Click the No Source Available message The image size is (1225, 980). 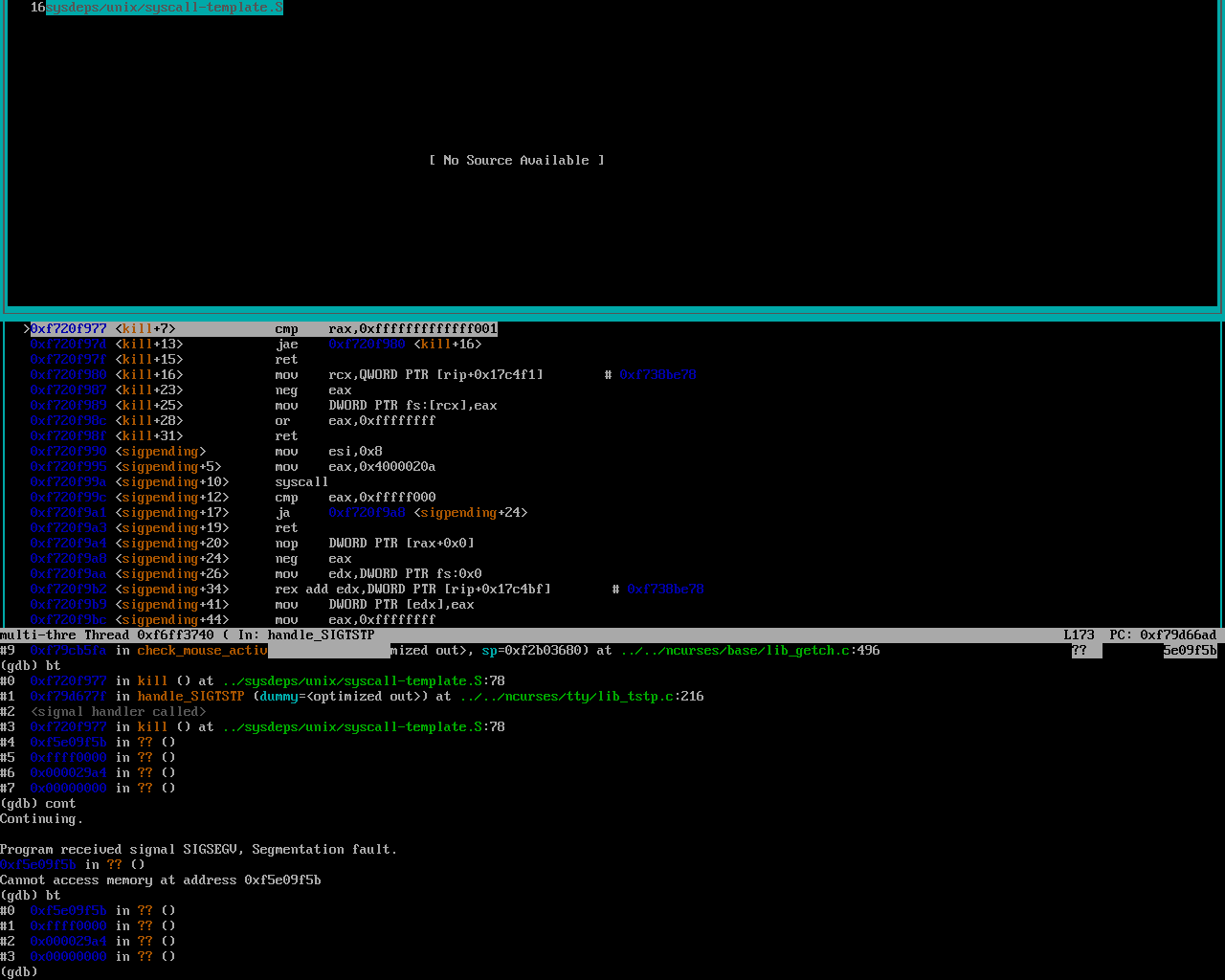tap(517, 161)
